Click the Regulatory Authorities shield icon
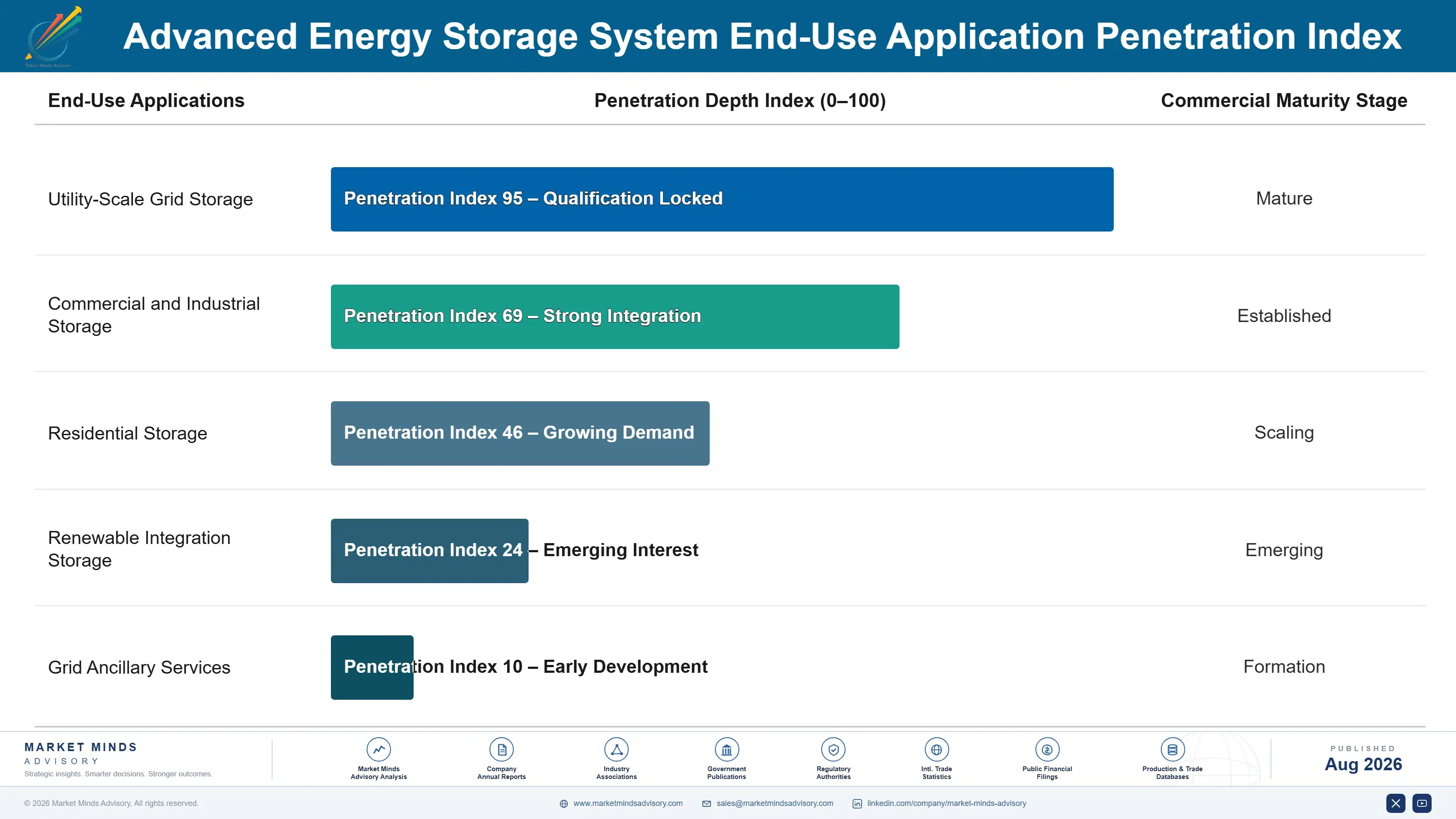 pos(833,749)
